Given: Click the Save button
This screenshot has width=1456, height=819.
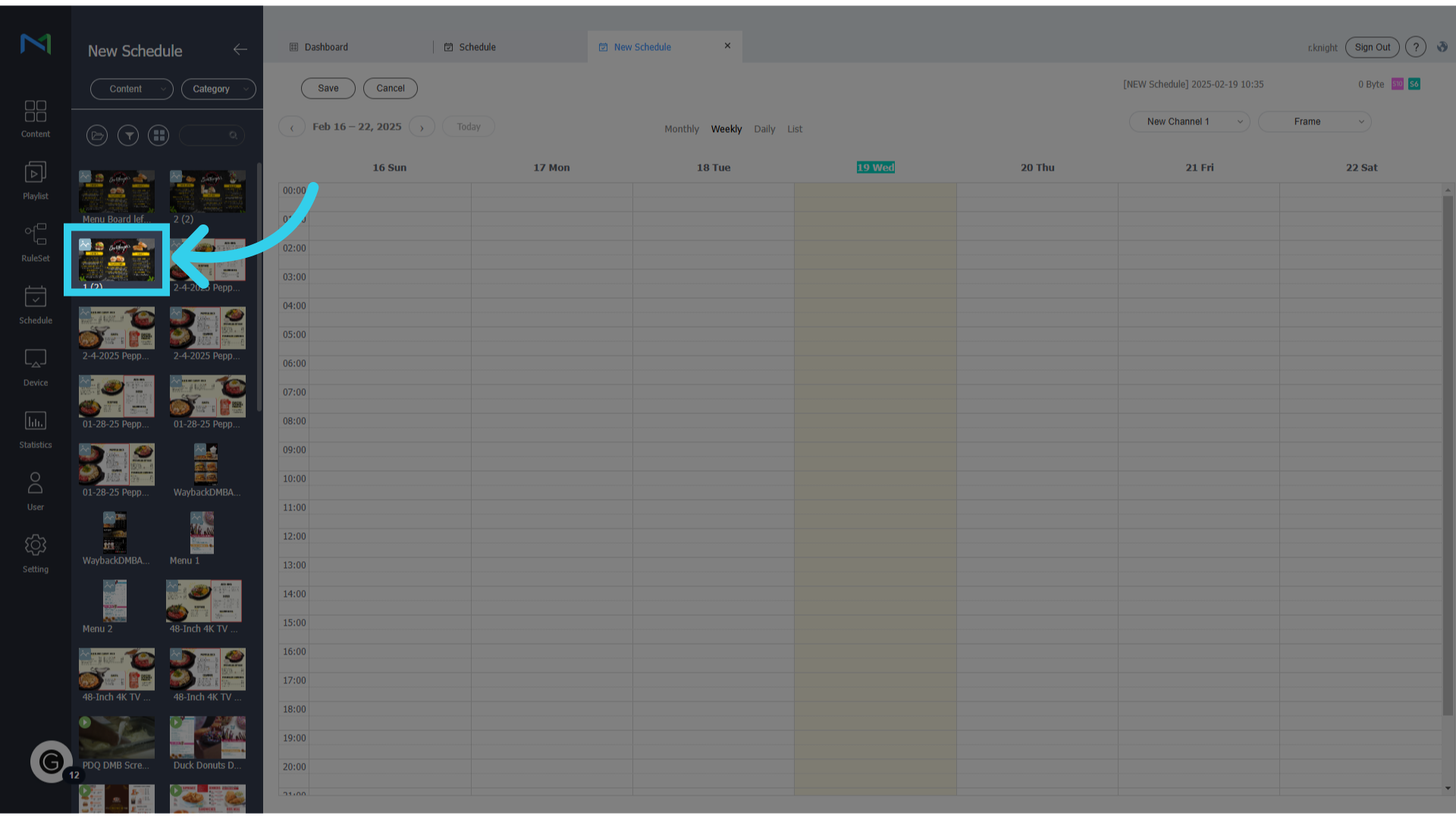Looking at the screenshot, I should click(328, 88).
